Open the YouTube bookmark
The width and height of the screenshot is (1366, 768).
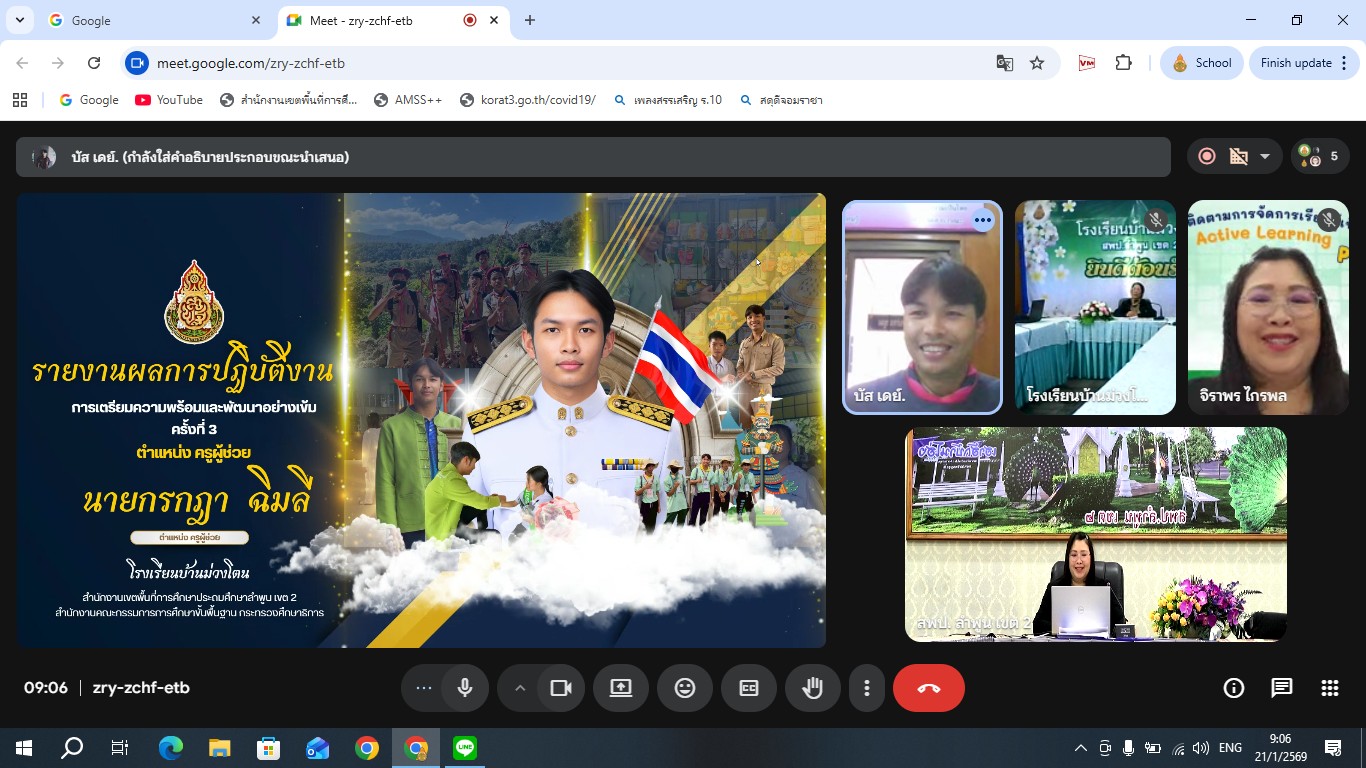pos(169,100)
